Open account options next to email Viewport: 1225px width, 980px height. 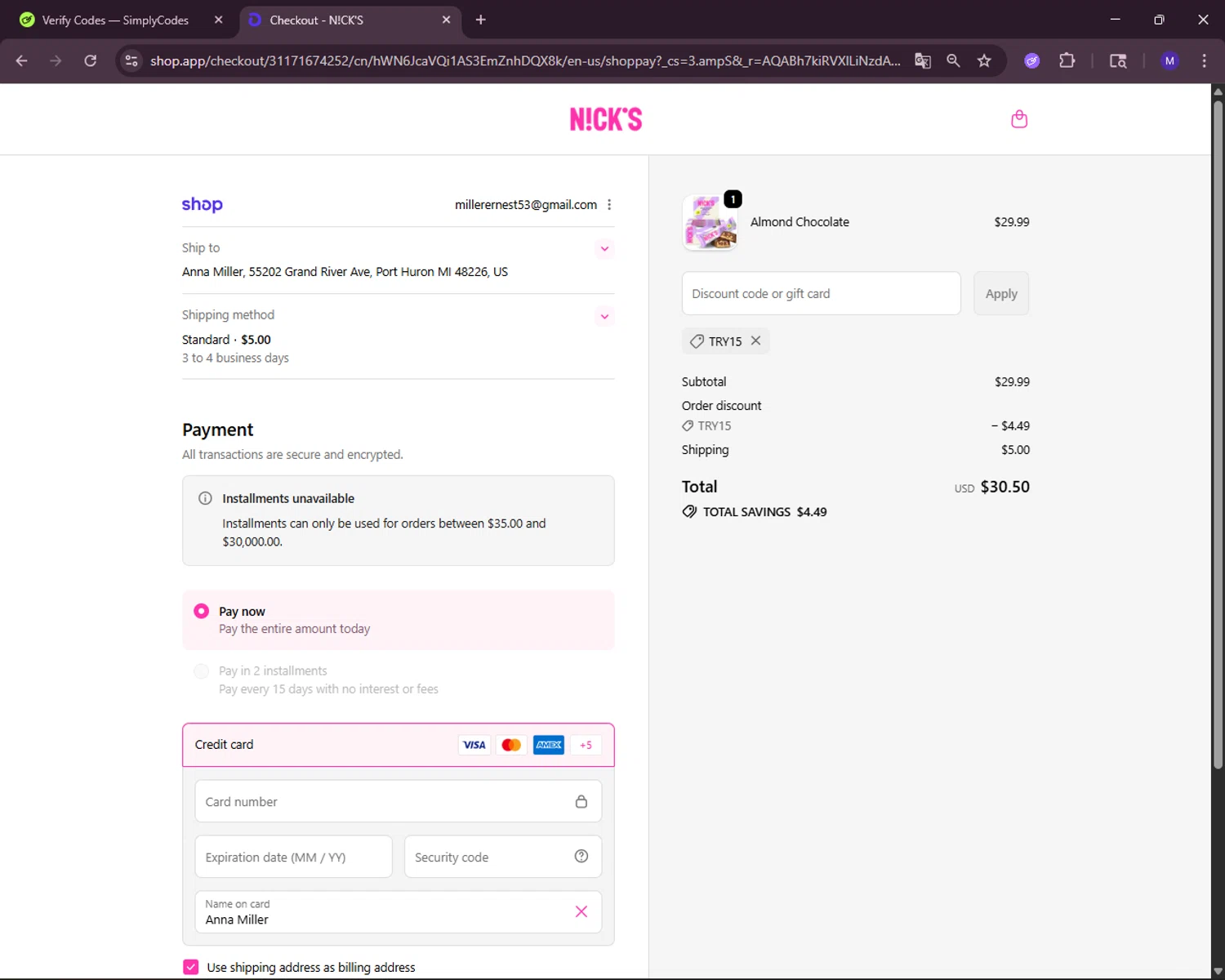point(609,205)
